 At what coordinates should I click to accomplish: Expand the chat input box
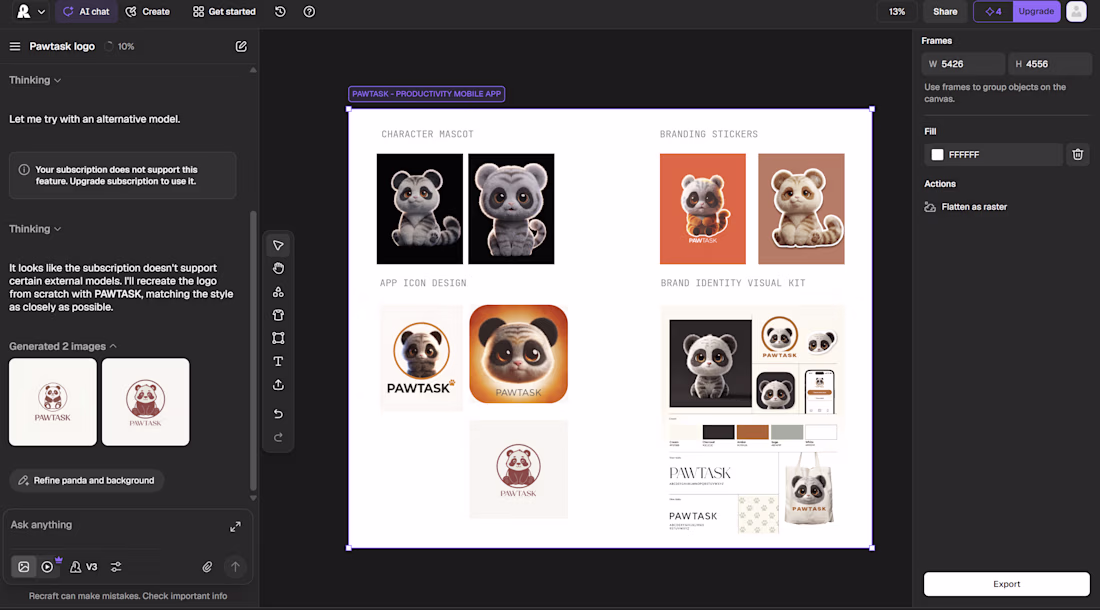pos(235,527)
